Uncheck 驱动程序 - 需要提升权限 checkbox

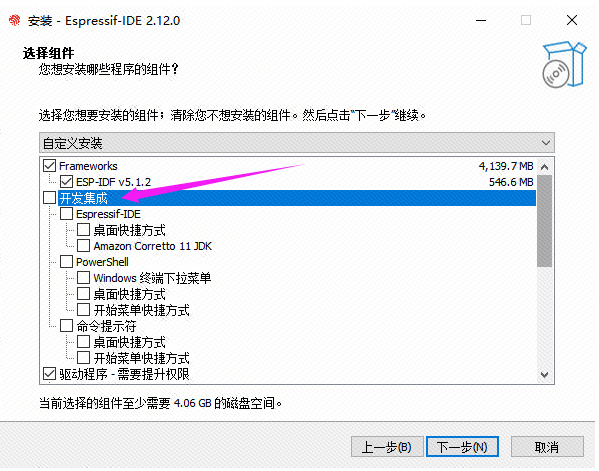50,374
